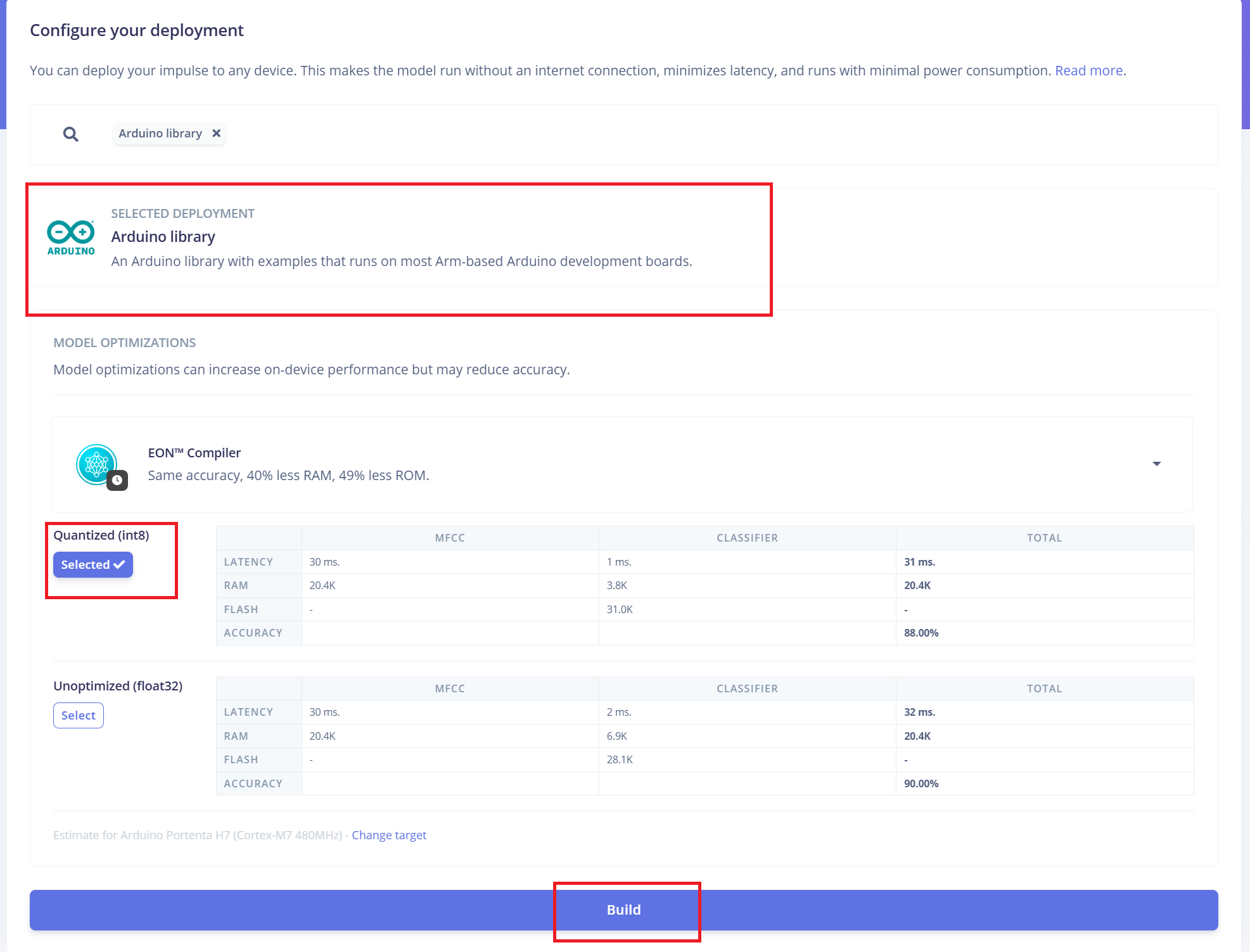The height and width of the screenshot is (952, 1250).
Task: Select the Unoptimized (float32) model
Action: 79,715
